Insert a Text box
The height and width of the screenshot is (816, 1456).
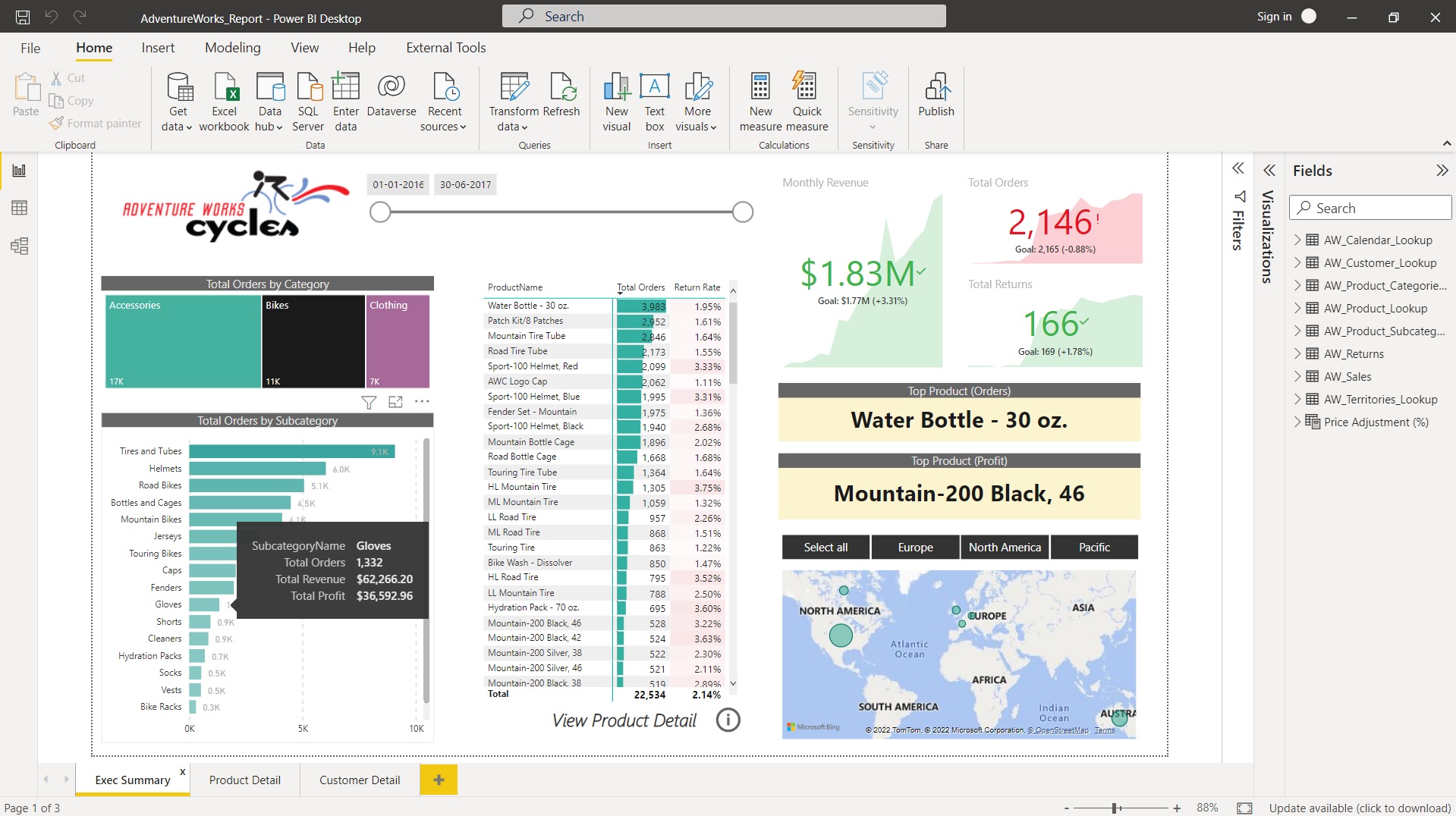coord(655,102)
